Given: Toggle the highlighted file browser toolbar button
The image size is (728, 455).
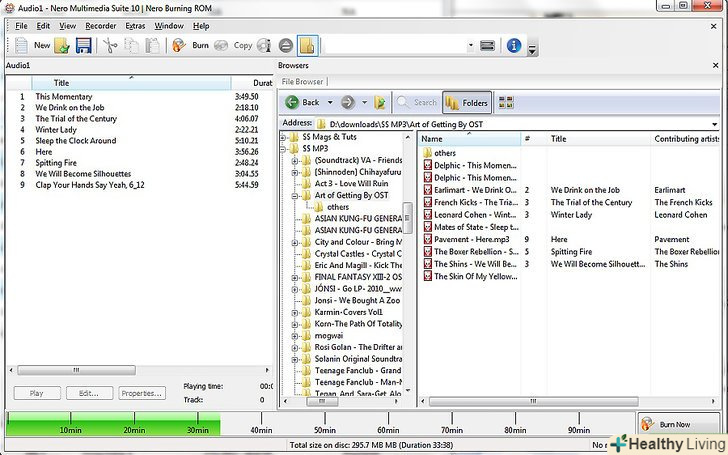Looking at the screenshot, I should click(307, 45).
